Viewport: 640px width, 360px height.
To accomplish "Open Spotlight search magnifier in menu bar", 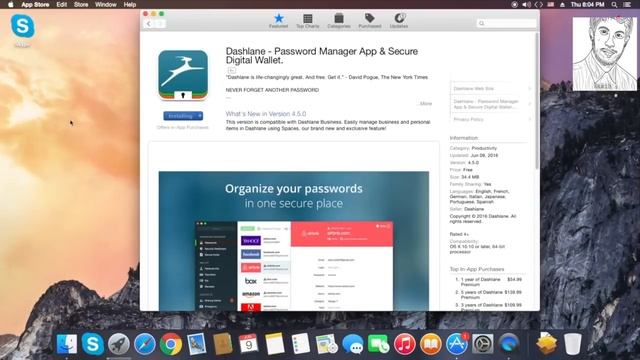I will [614, 4].
